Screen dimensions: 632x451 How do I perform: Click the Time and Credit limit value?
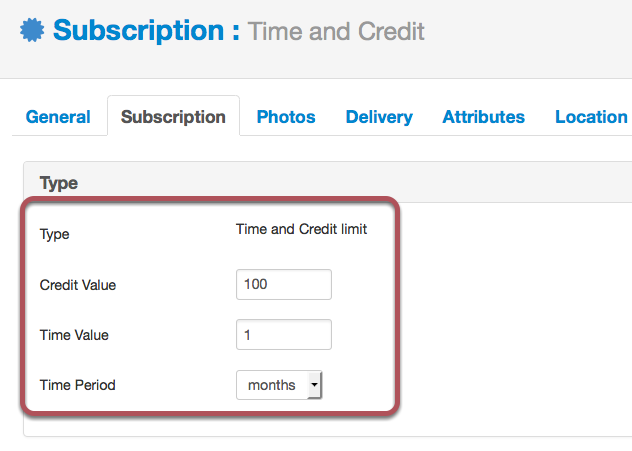point(301,229)
